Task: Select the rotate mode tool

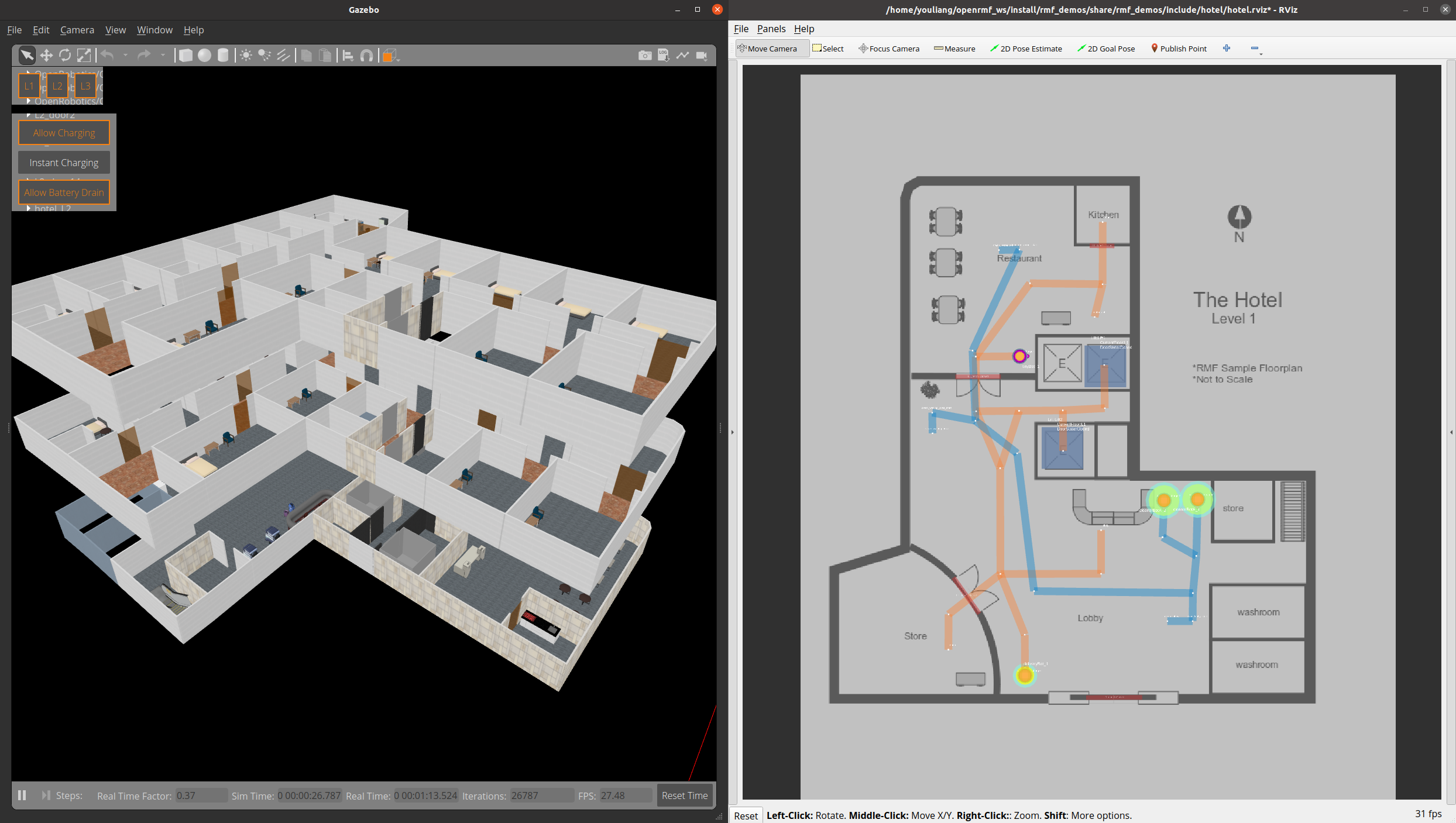Action: click(x=65, y=56)
